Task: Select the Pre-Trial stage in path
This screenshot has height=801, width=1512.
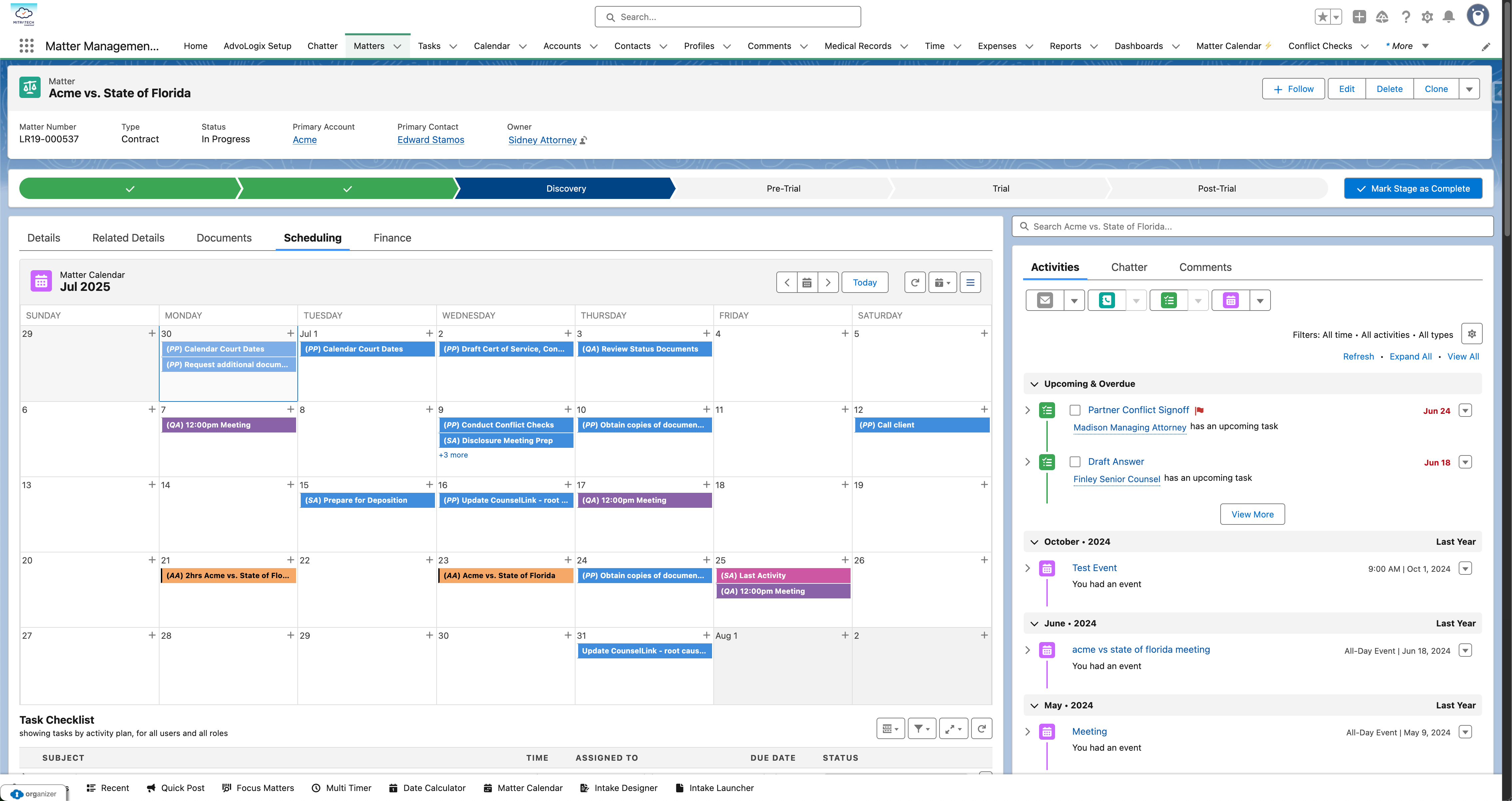Action: pyautogui.click(x=783, y=189)
